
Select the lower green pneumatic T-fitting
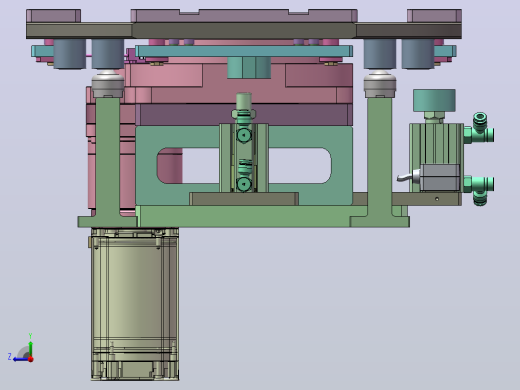[x=479, y=191]
